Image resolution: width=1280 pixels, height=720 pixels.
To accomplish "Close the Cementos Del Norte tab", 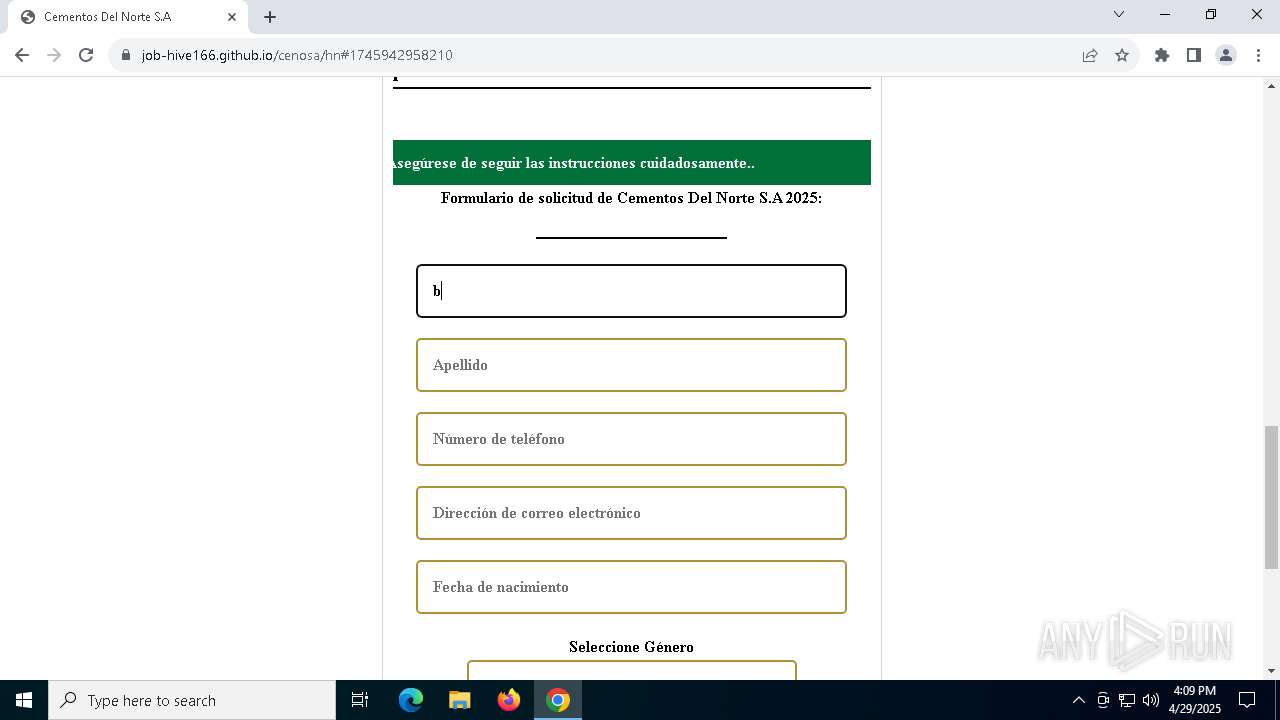I will (232, 17).
